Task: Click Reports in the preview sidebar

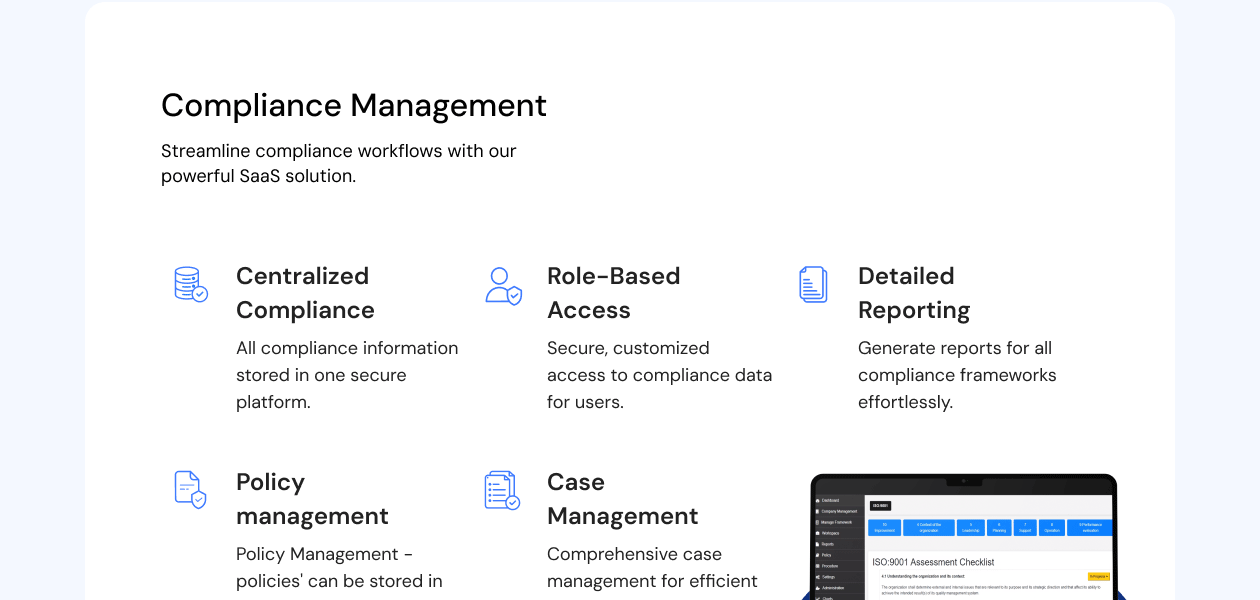Action: 828,544
